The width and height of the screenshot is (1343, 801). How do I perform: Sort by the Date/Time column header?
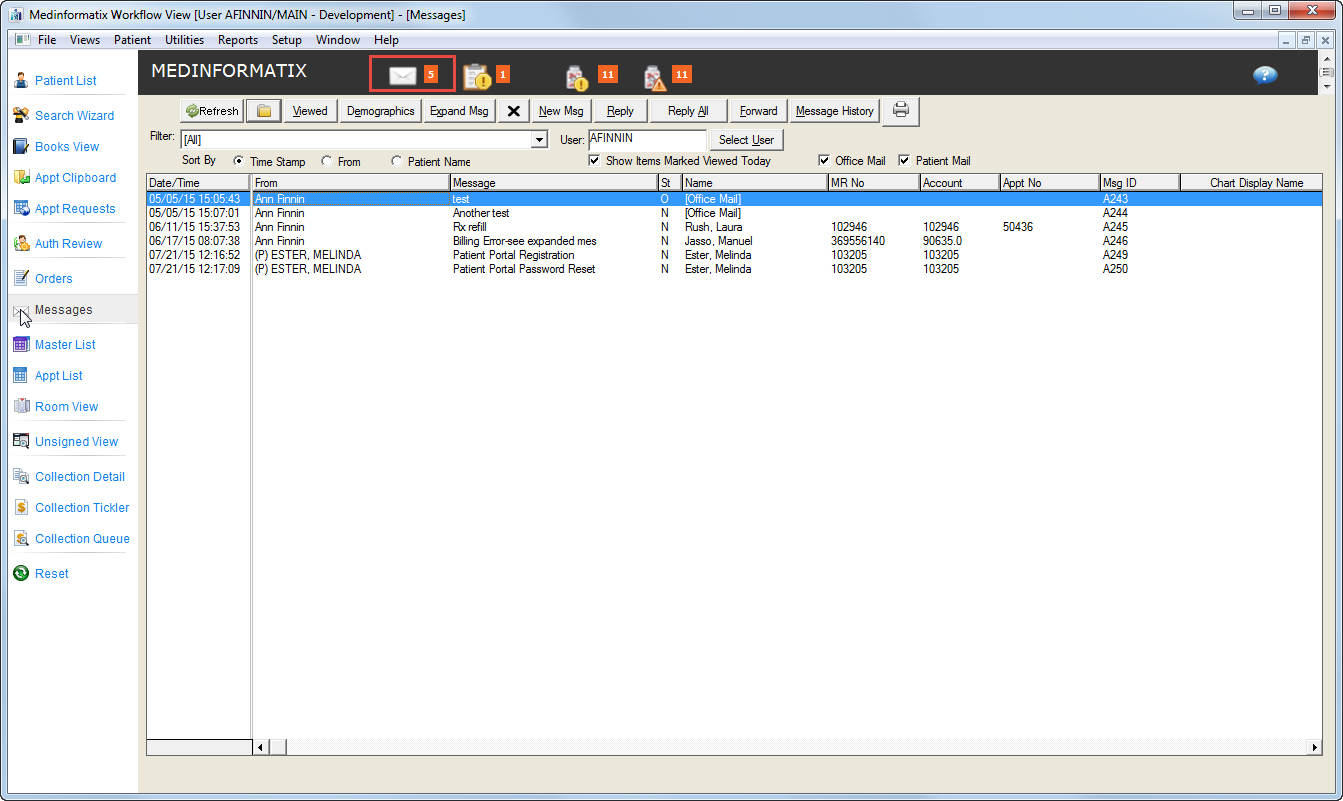pyautogui.click(x=199, y=183)
